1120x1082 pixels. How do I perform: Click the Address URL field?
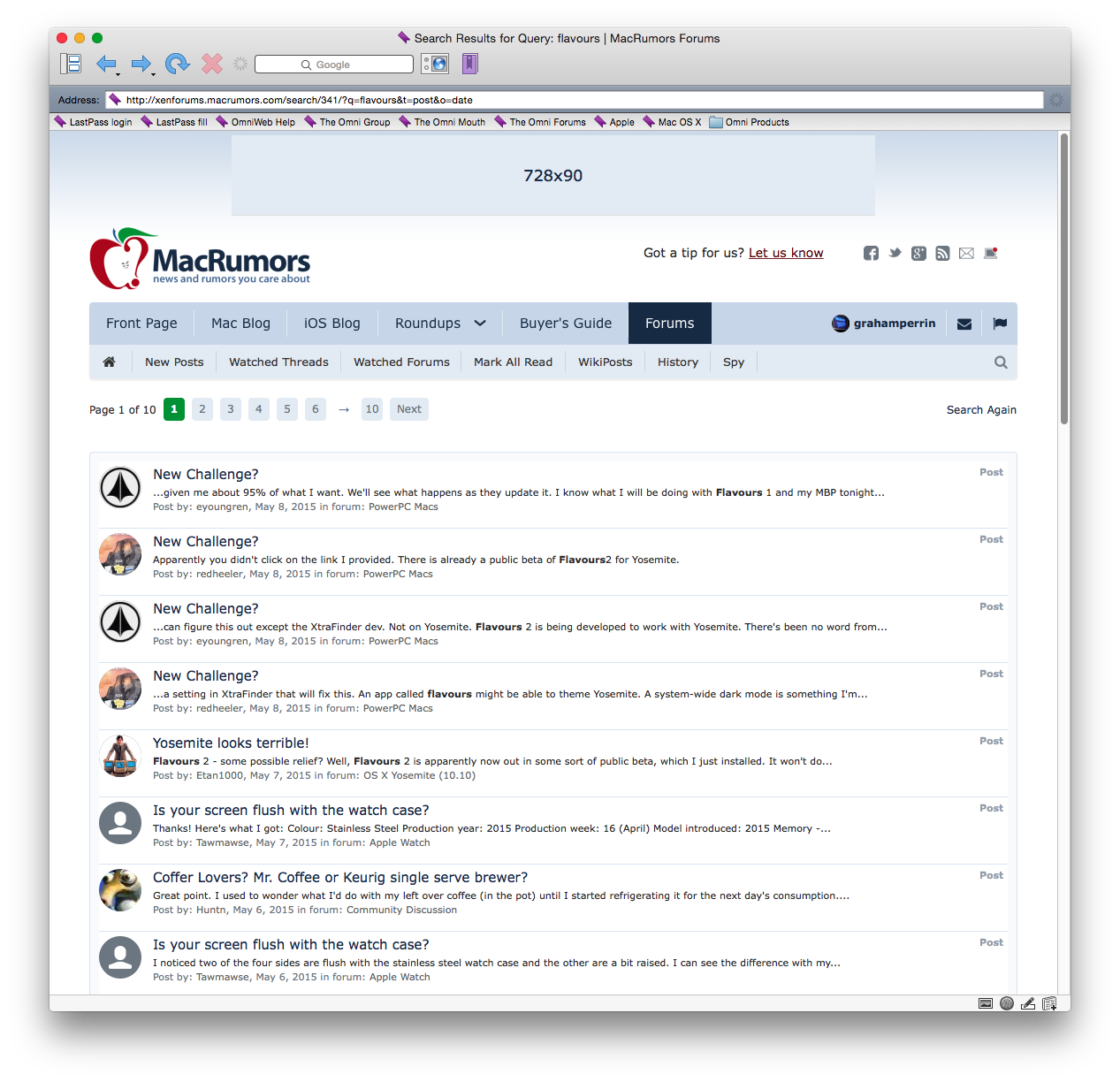tap(575, 100)
